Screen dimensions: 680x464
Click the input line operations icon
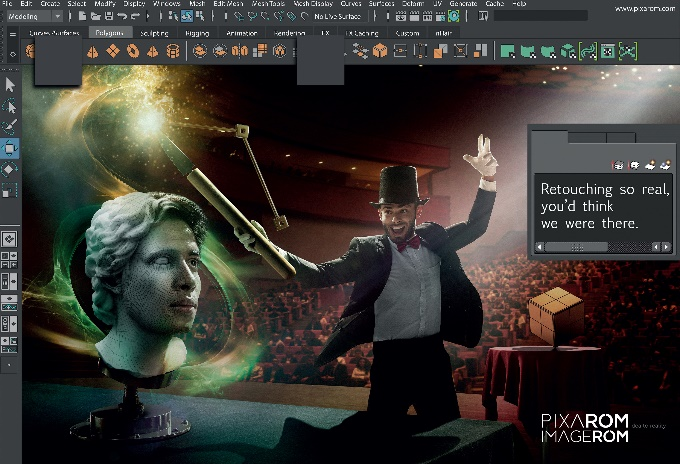[483, 16]
